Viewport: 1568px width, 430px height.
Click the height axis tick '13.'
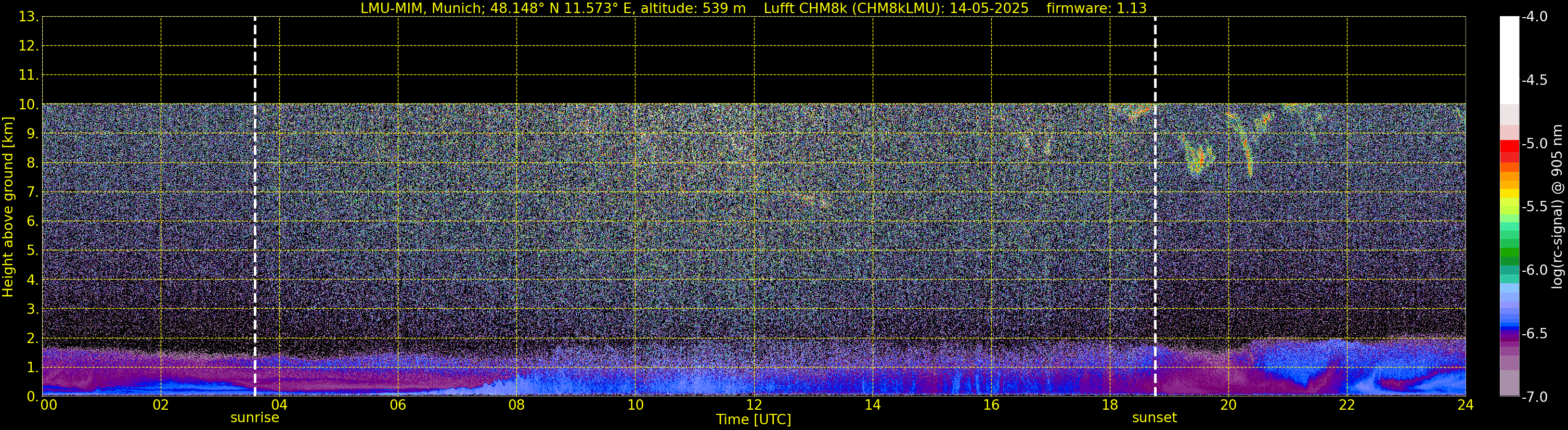[x=29, y=17]
